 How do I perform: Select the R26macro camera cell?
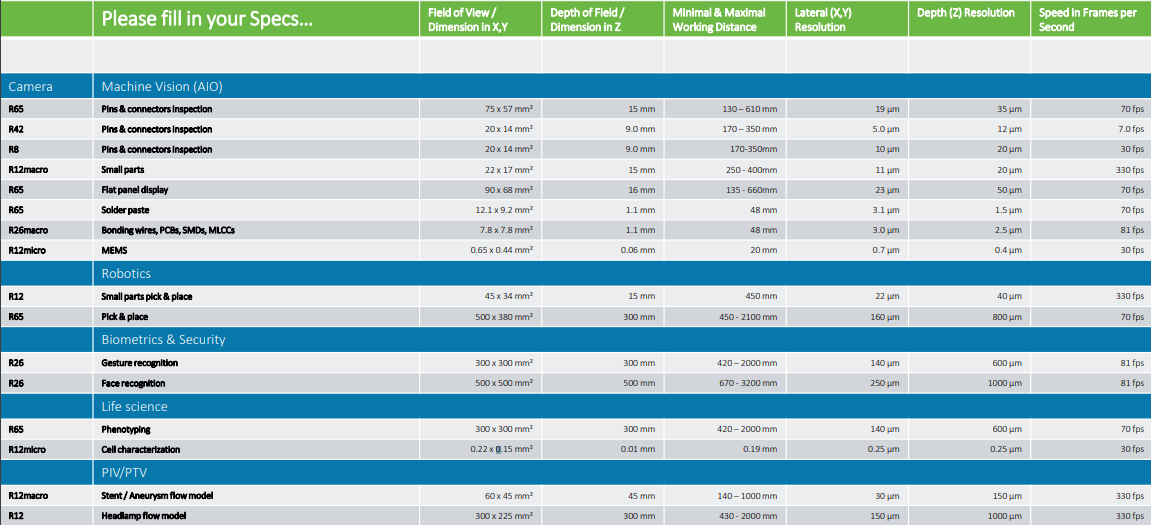click(28, 230)
